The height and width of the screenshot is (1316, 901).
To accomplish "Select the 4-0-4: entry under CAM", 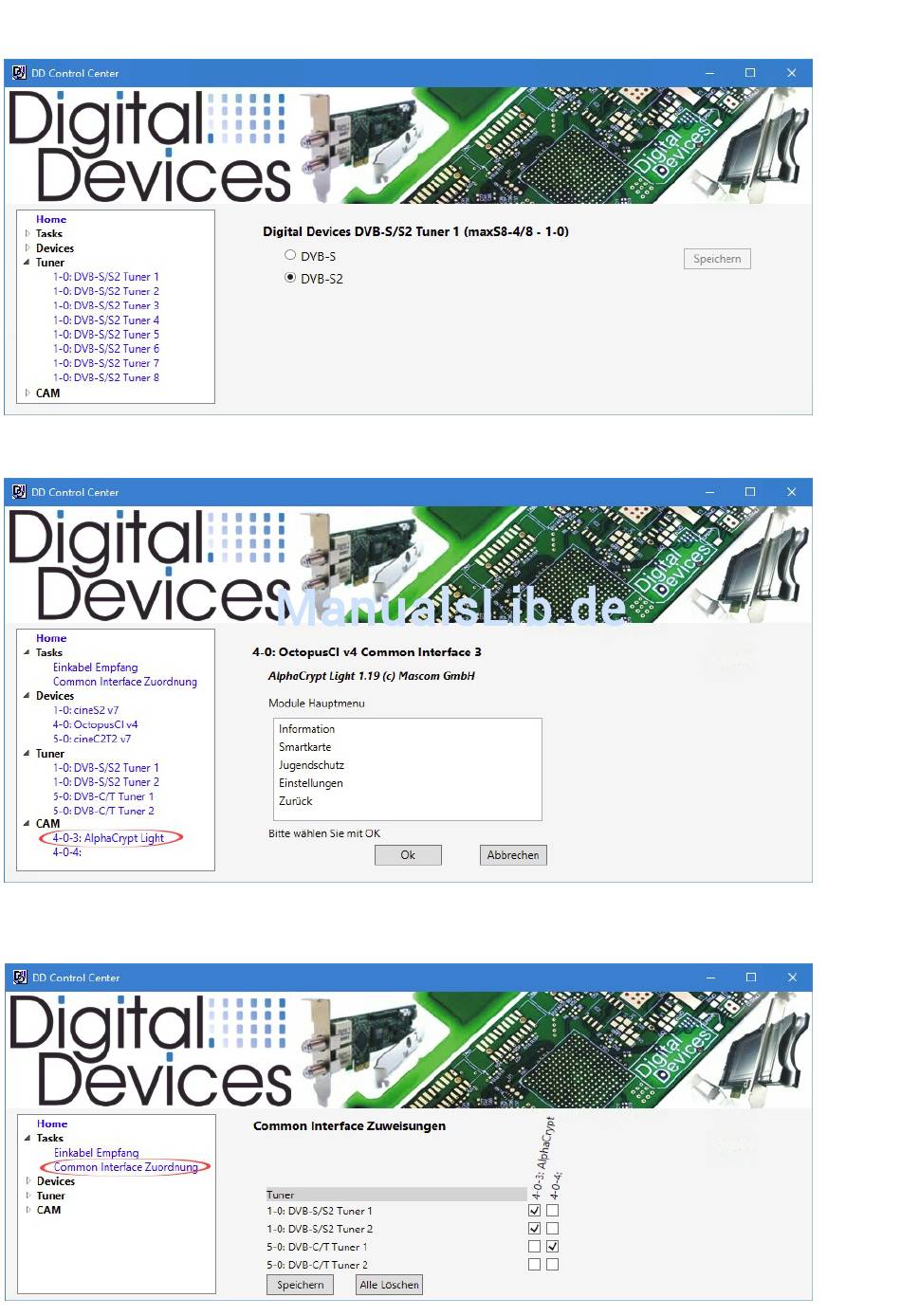I will [67, 852].
